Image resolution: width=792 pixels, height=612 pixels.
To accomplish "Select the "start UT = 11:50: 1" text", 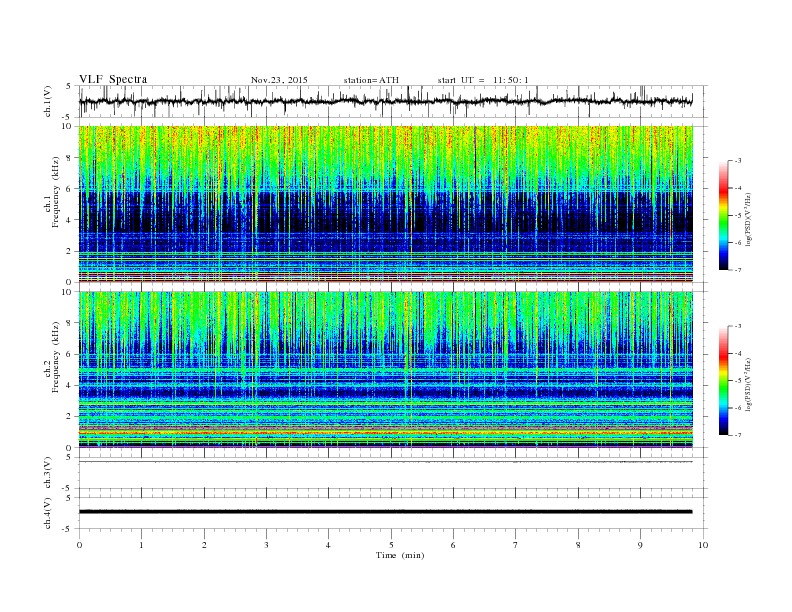I will 483,80.
